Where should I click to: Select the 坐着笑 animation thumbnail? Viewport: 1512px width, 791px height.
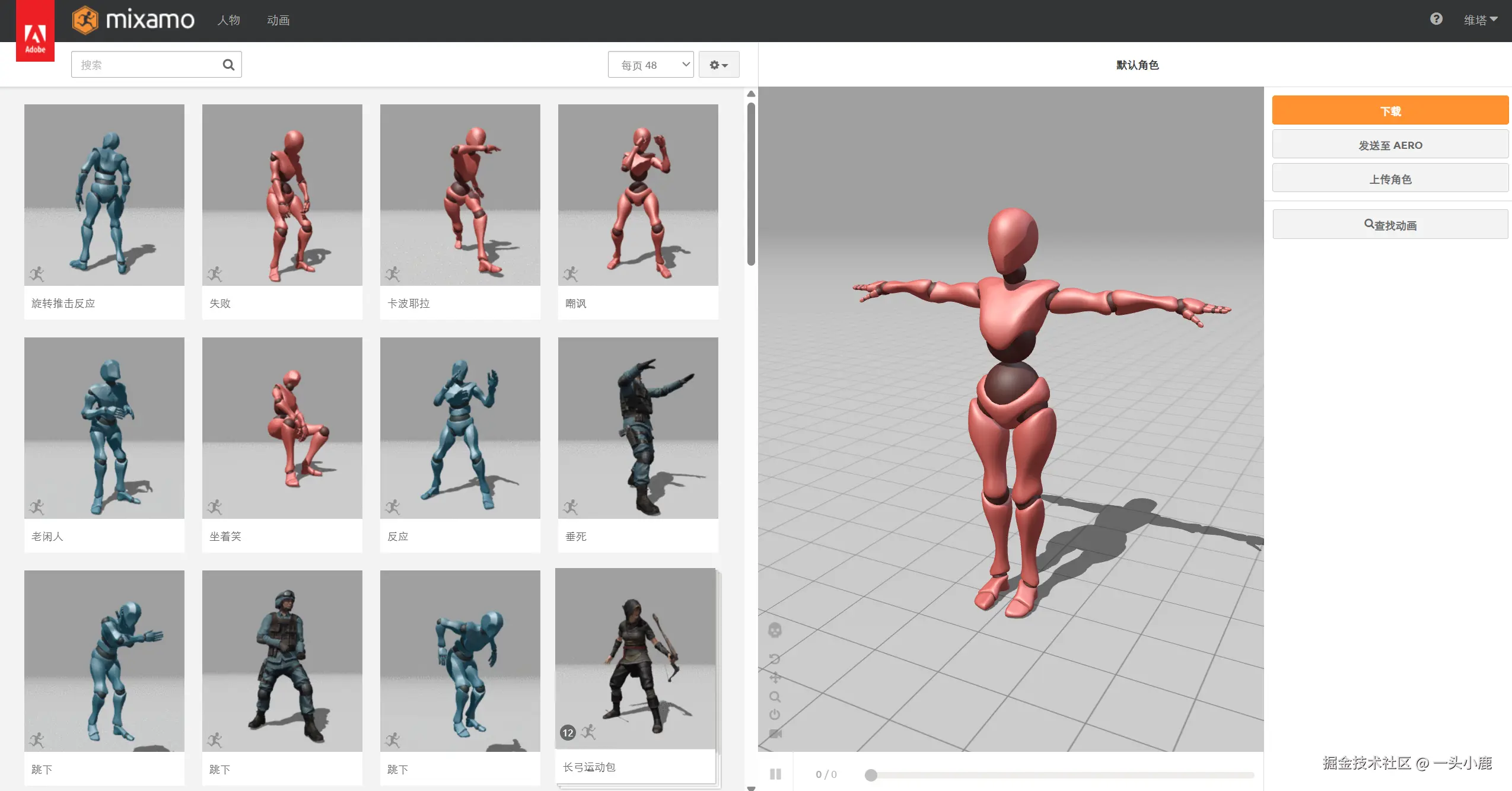(282, 428)
